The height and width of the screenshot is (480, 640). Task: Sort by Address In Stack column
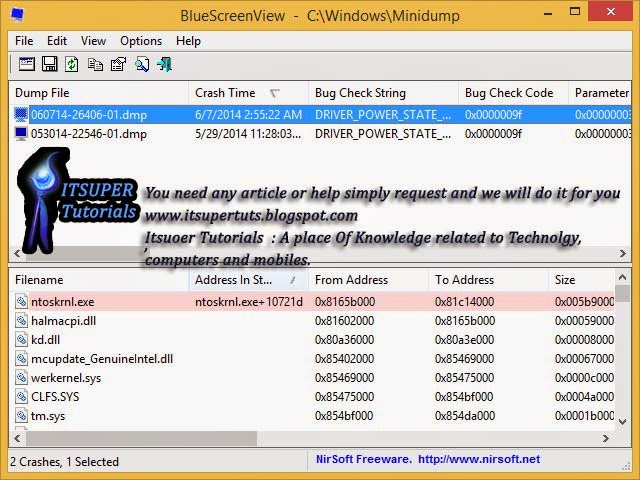(249, 280)
